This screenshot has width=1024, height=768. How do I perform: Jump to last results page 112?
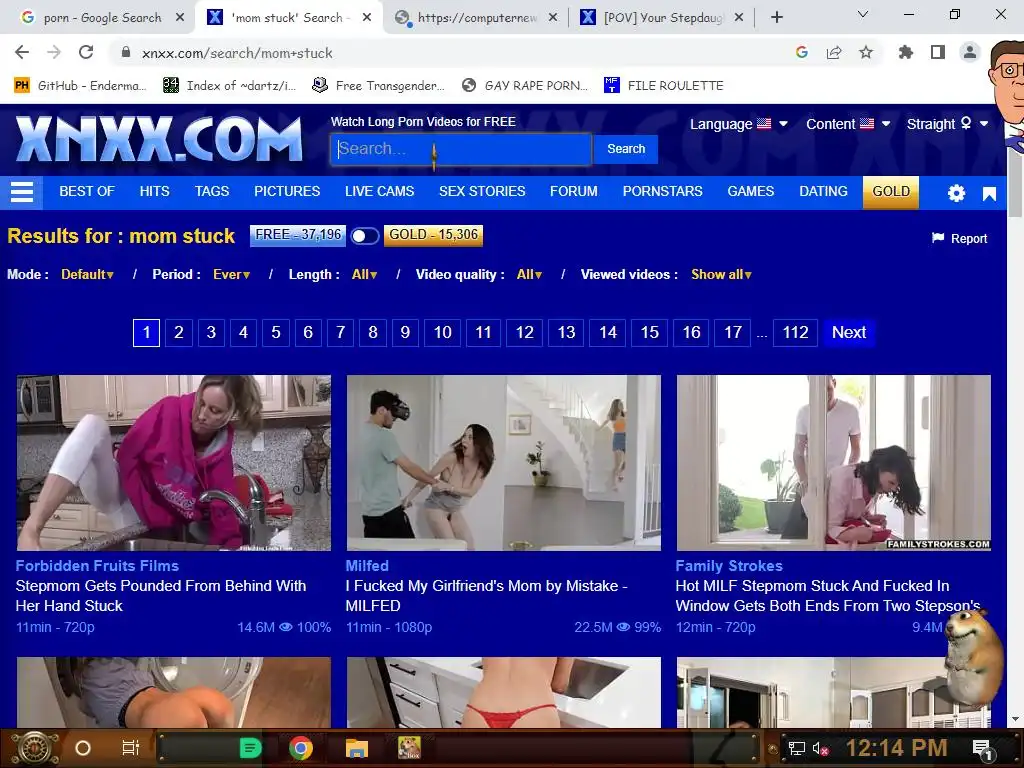(795, 332)
